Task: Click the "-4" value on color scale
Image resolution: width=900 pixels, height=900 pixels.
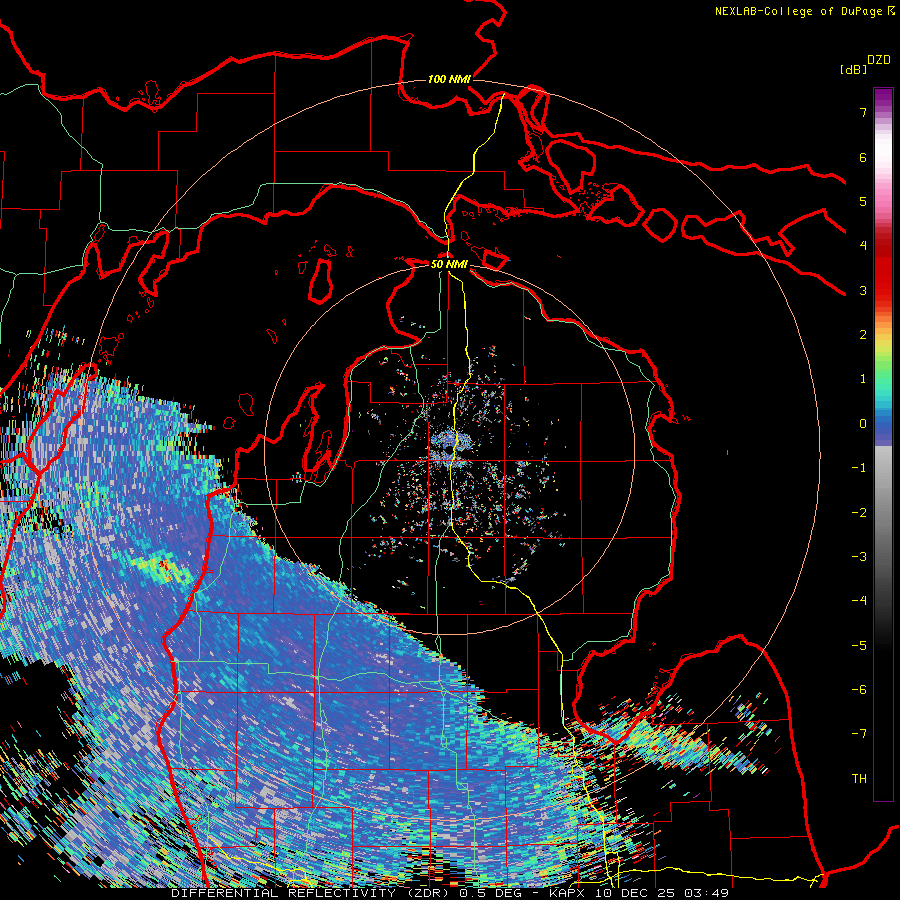Action: click(x=859, y=601)
